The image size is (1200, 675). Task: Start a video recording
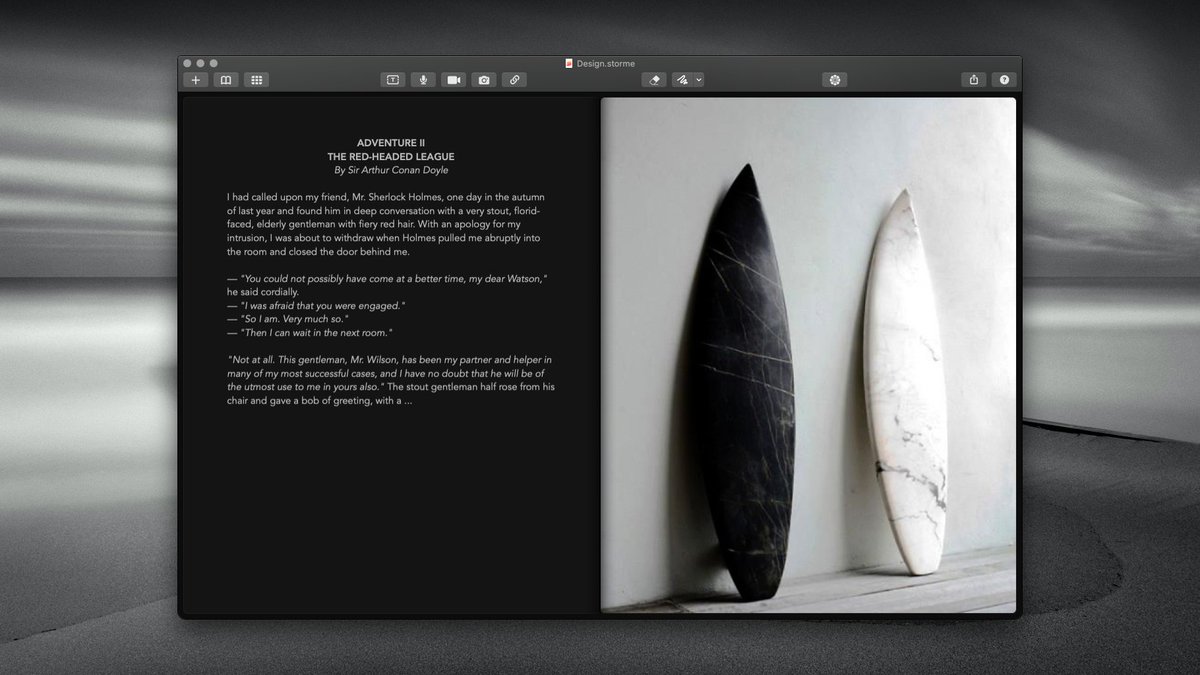(453, 79)
